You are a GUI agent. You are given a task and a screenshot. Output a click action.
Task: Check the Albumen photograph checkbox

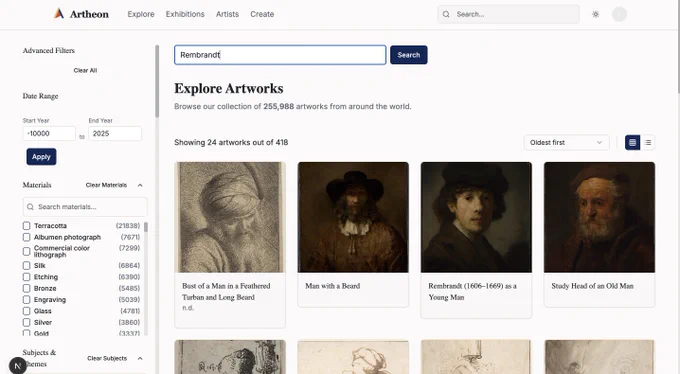pyautogui.click(x=26, y=237)
